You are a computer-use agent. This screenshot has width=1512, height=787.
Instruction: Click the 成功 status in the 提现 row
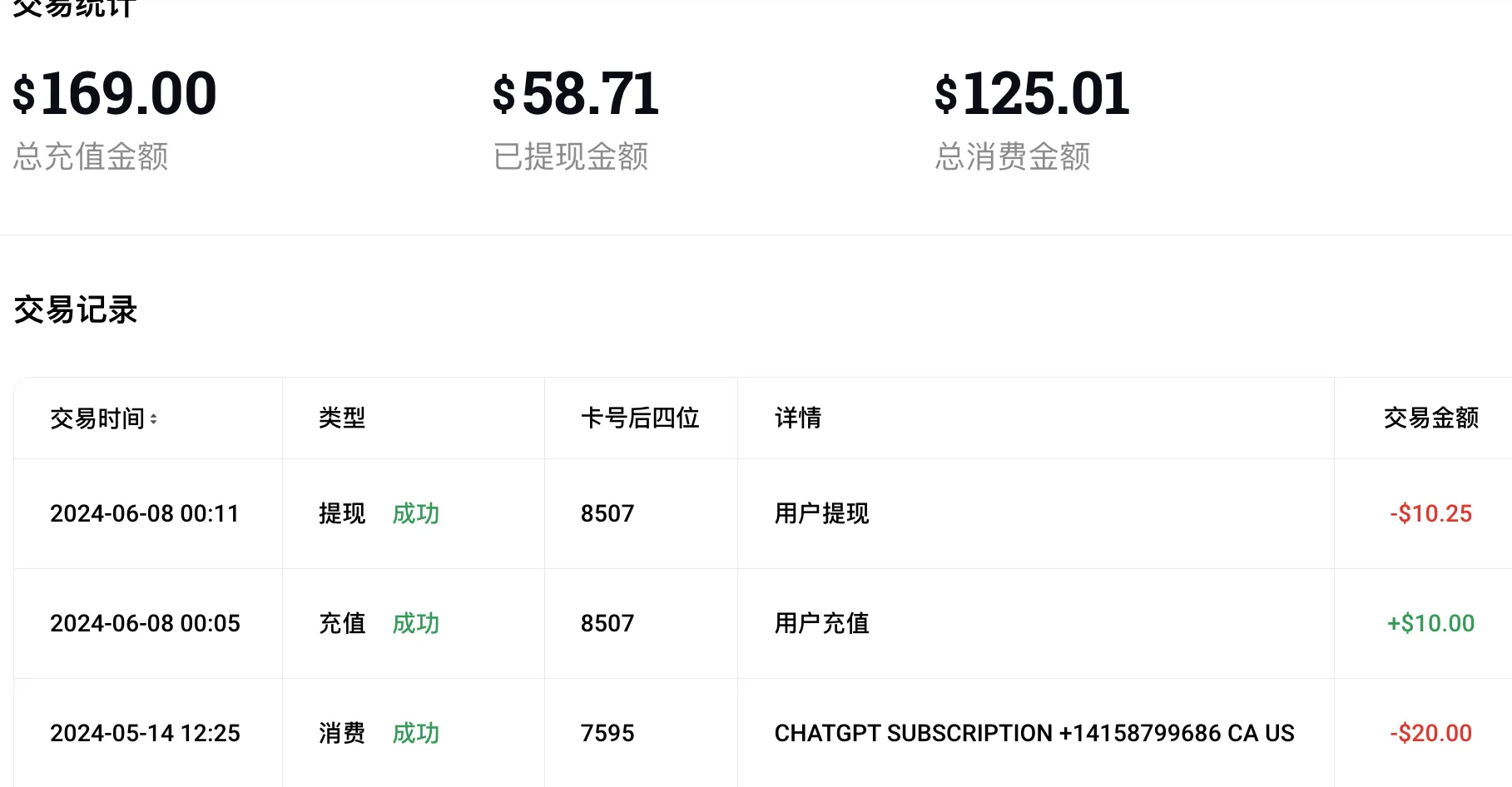click(415, 514)
